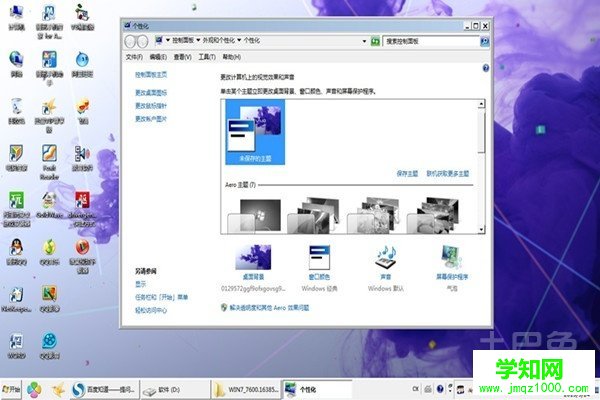Open the Display (显示) link
This screenshot has width=600, height=400.
(140, 284)
